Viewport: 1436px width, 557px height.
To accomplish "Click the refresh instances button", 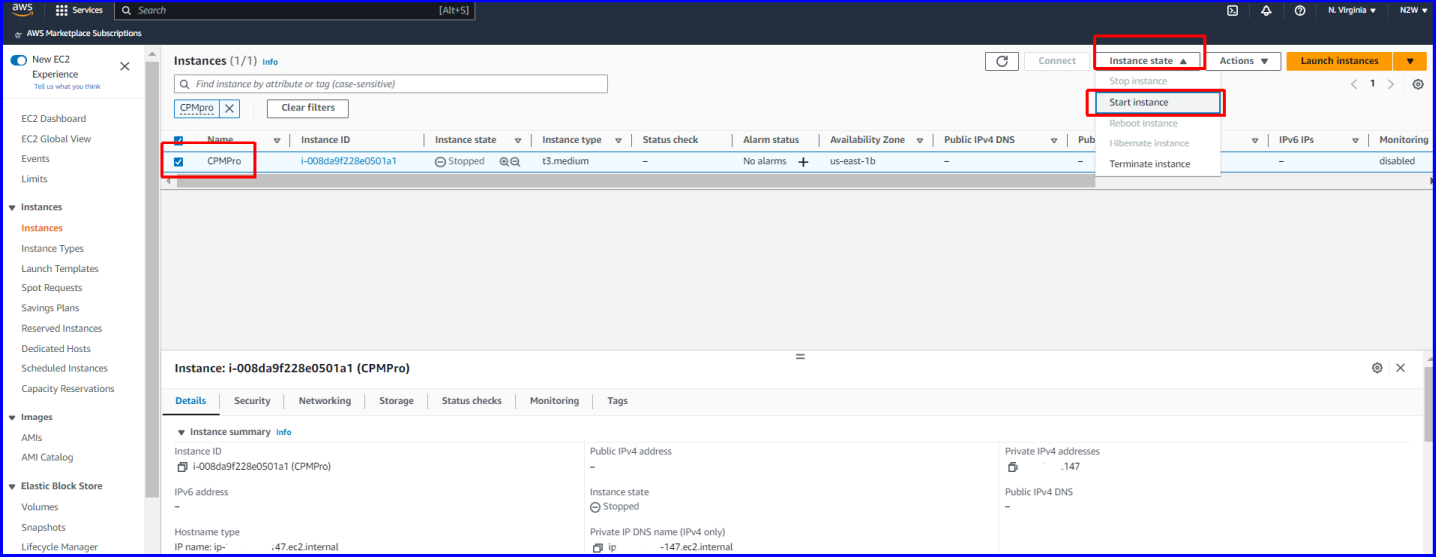I will point(1002,61).
